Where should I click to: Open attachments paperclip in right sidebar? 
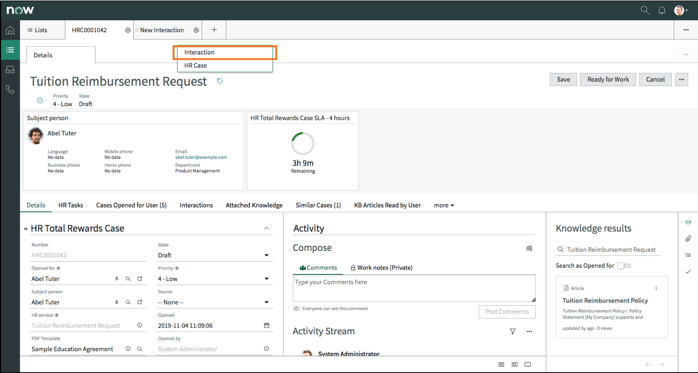coord(688,239)
